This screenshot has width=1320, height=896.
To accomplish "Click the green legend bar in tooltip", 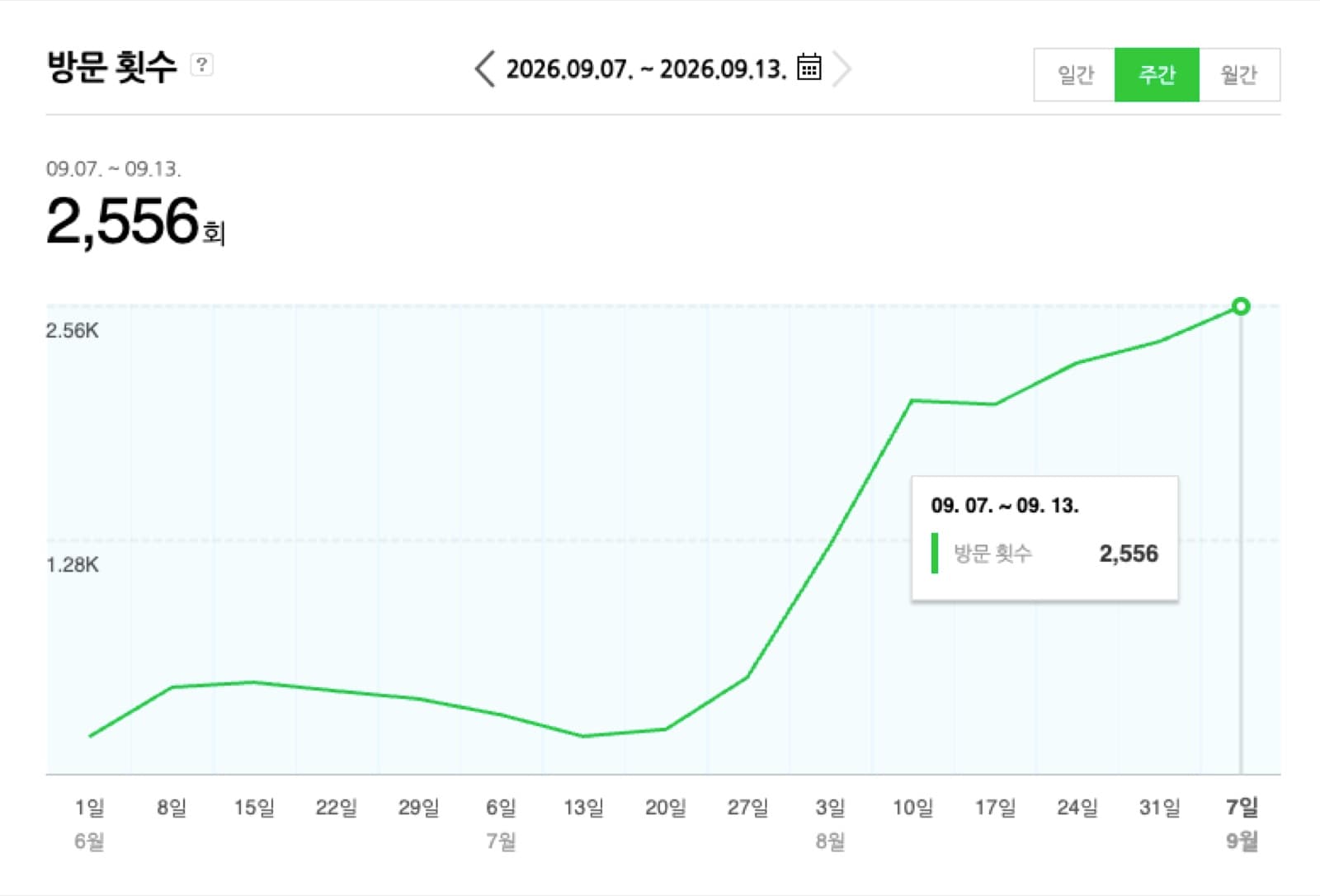I will tap(934, 553).
